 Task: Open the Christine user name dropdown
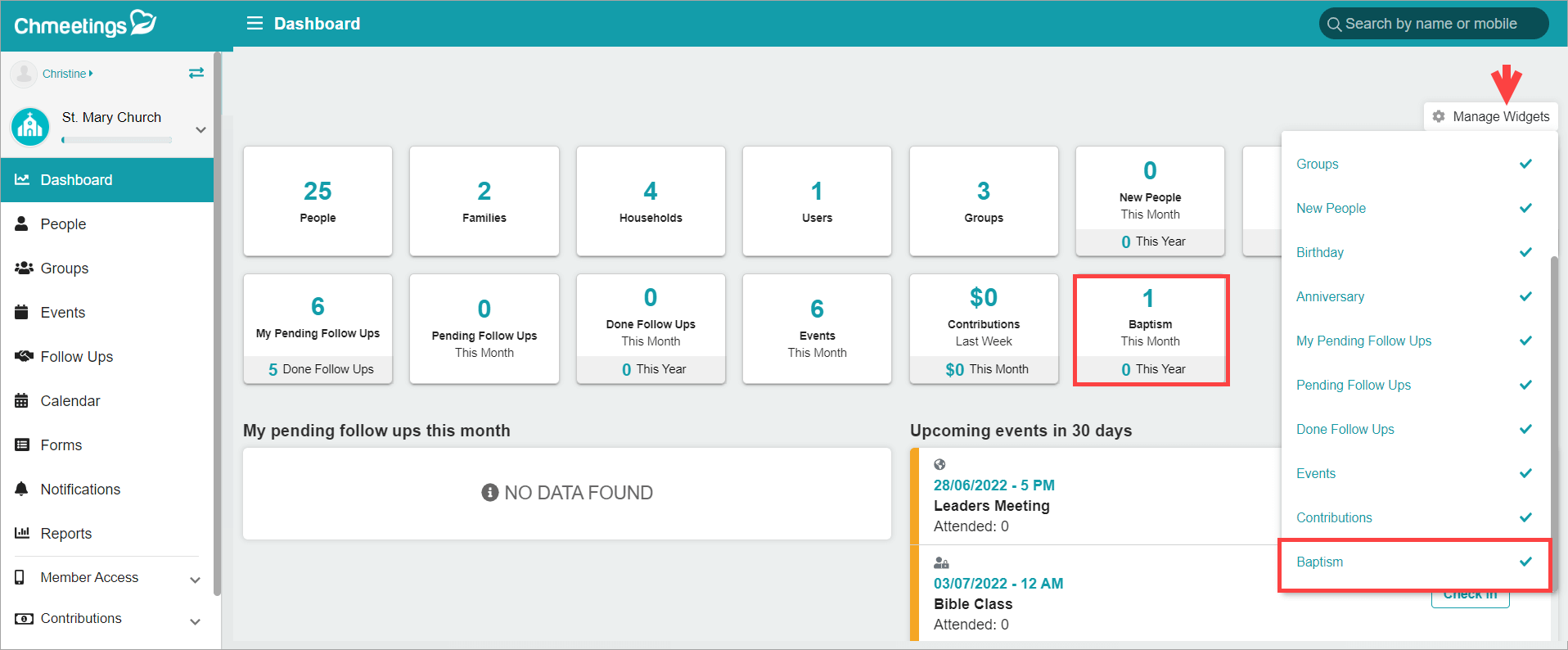pyautogui.click(x=68, y=74)
